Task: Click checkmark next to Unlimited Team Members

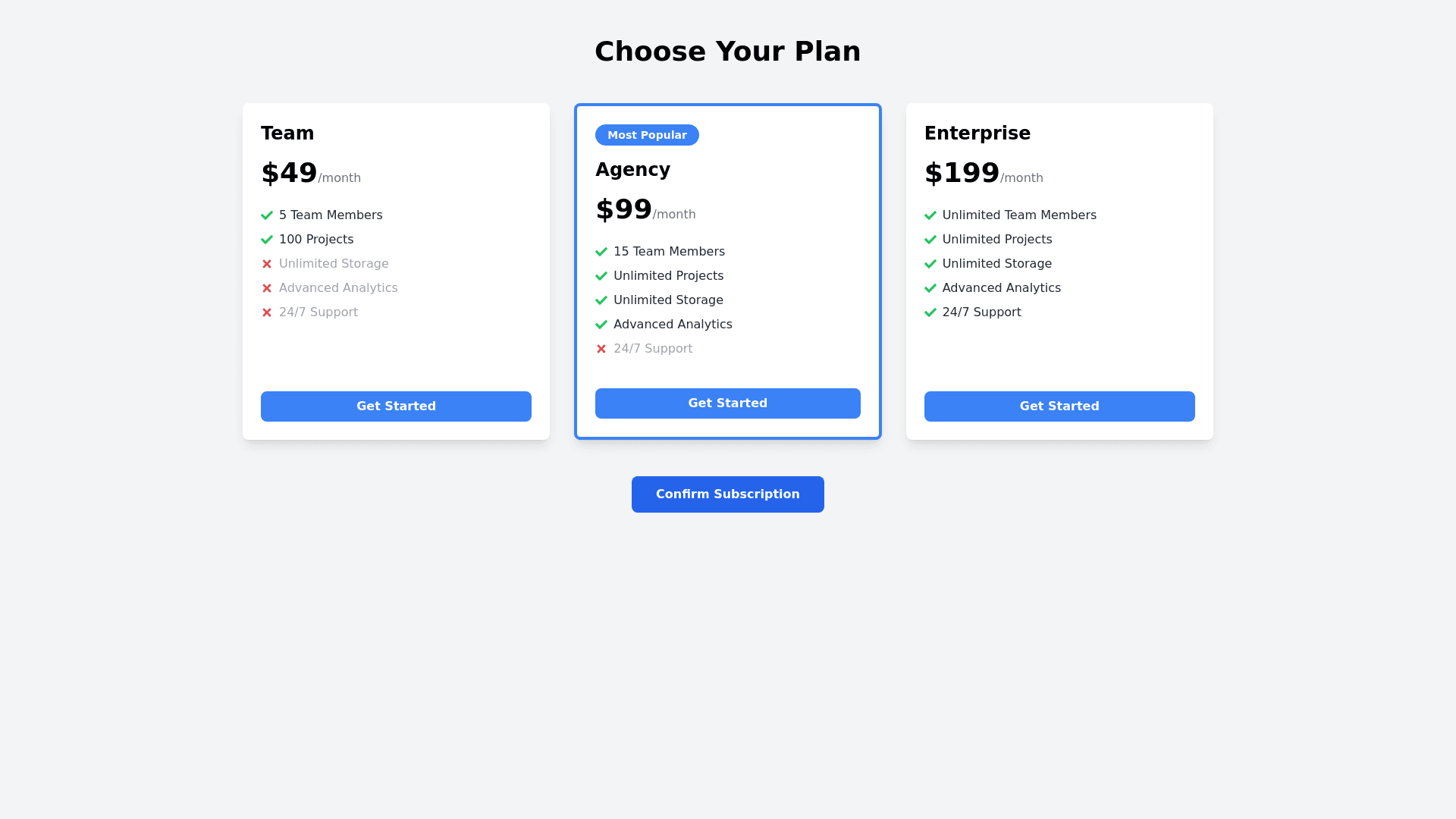Action: point(930,215)
